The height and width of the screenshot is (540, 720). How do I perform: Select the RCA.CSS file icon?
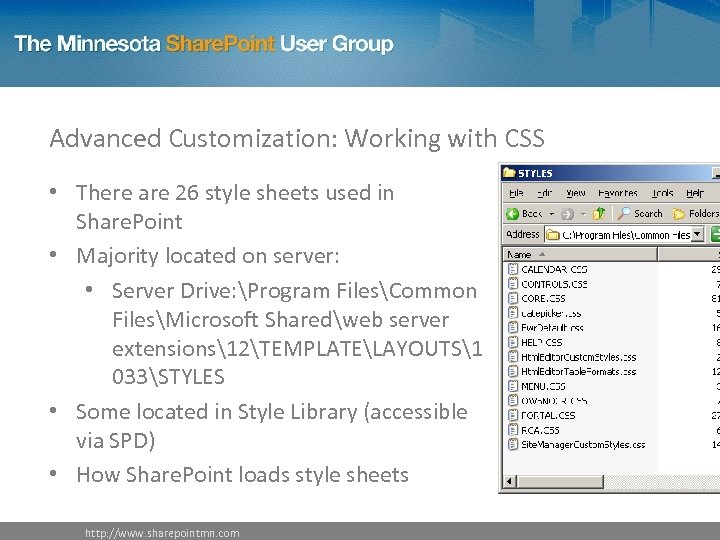[x=513, y=430]
